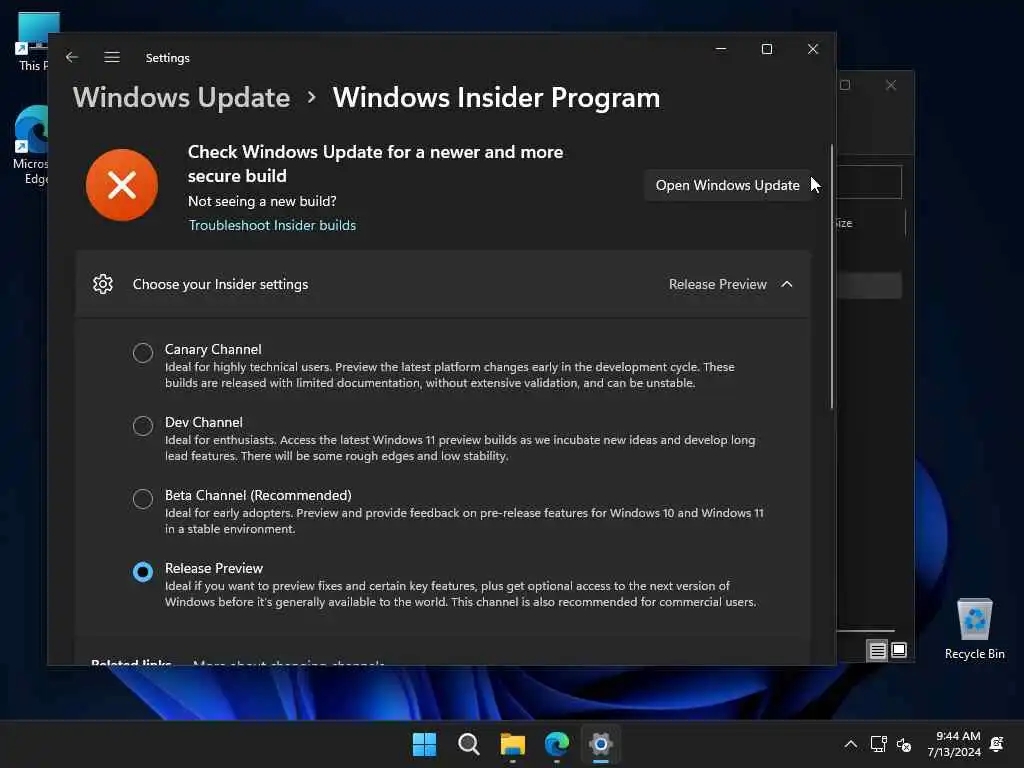Viewport: 1024px width, 768px height.
Task: Open the network status tray icon
Action: click(878, 744)
